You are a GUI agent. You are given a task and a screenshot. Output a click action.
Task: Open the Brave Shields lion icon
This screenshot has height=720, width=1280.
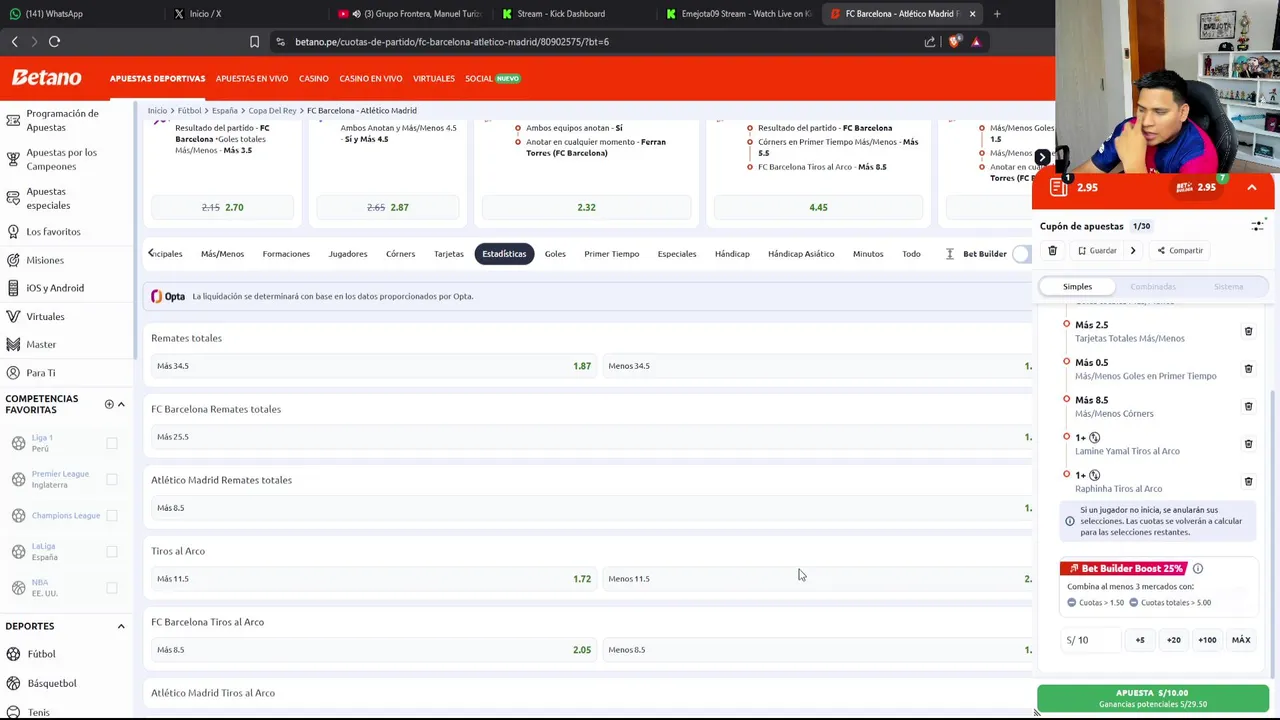tap(954, 42)
